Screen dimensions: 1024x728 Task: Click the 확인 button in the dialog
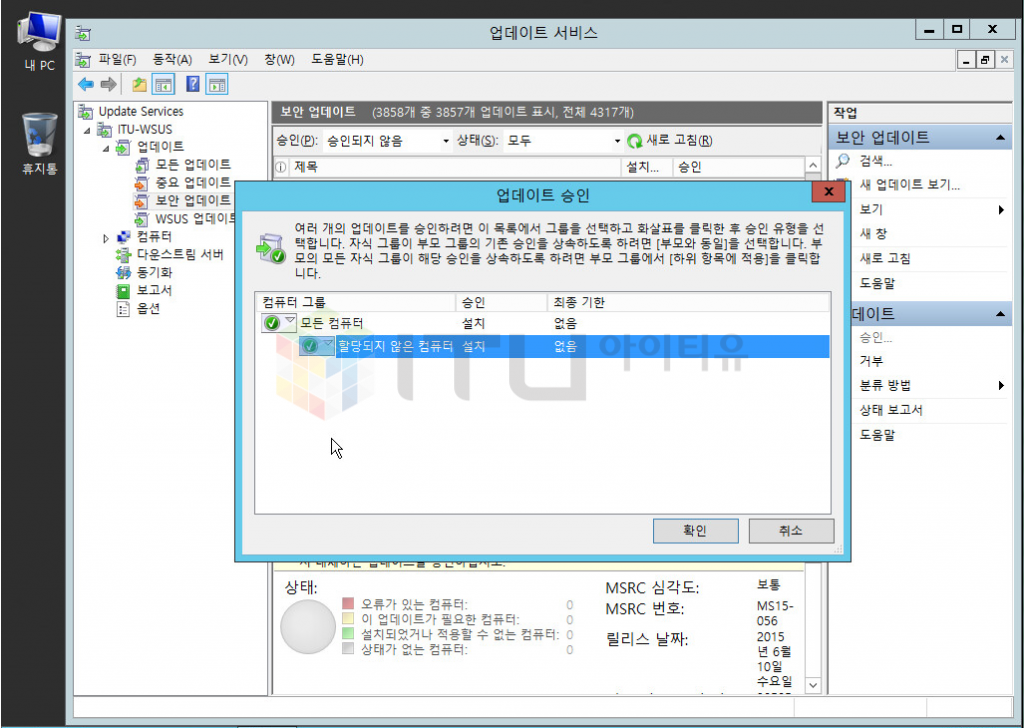click(x=695, y=530)
